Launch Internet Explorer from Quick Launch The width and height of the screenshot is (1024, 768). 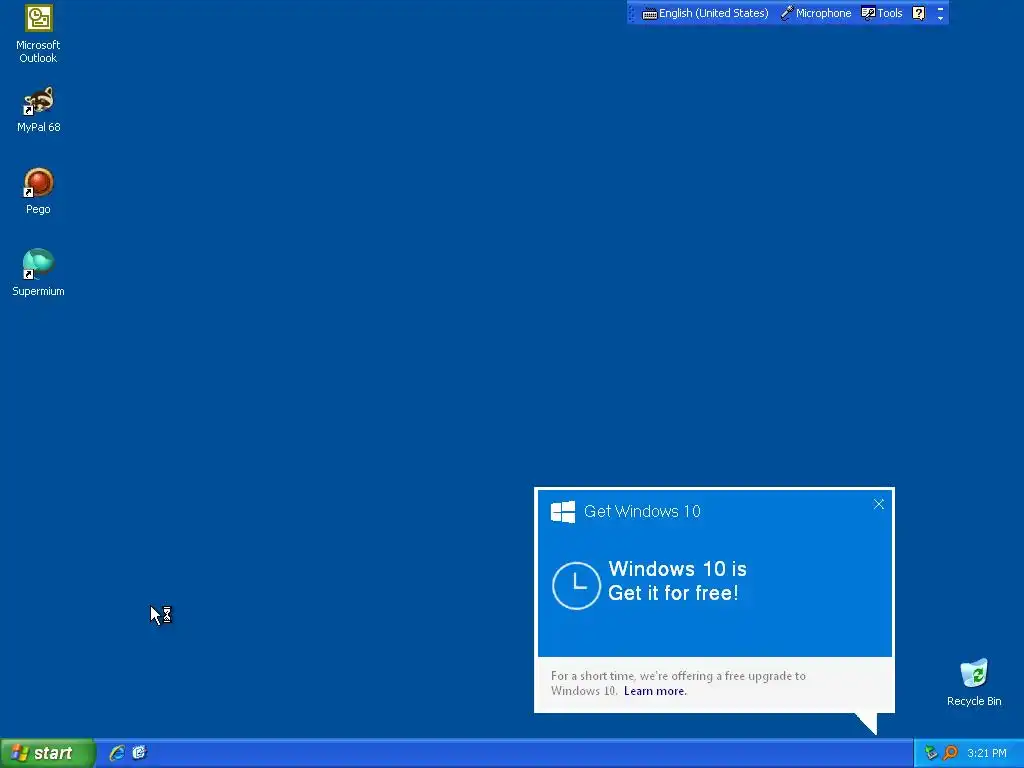click(117, 753)
